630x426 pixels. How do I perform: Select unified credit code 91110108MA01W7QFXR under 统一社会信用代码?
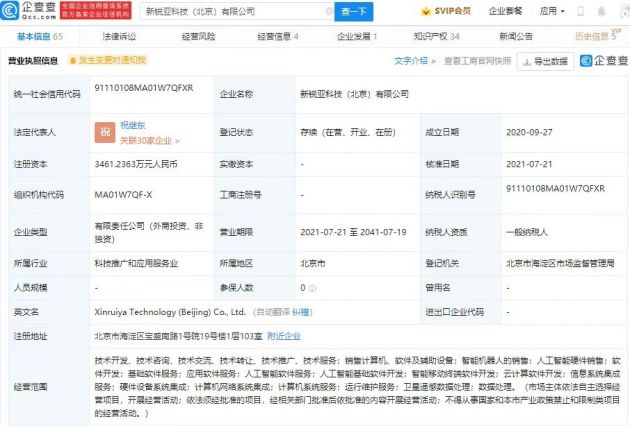pyautogui.click(x=144, y=88)
